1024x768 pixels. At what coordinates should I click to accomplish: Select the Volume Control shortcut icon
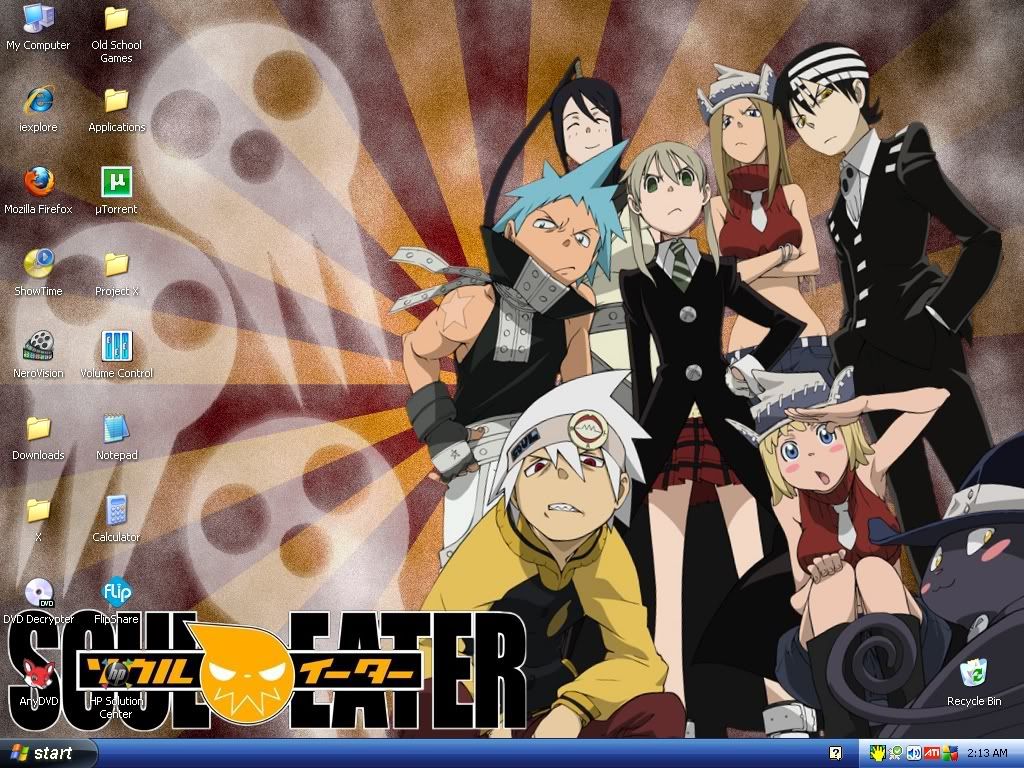click(116, 346)
